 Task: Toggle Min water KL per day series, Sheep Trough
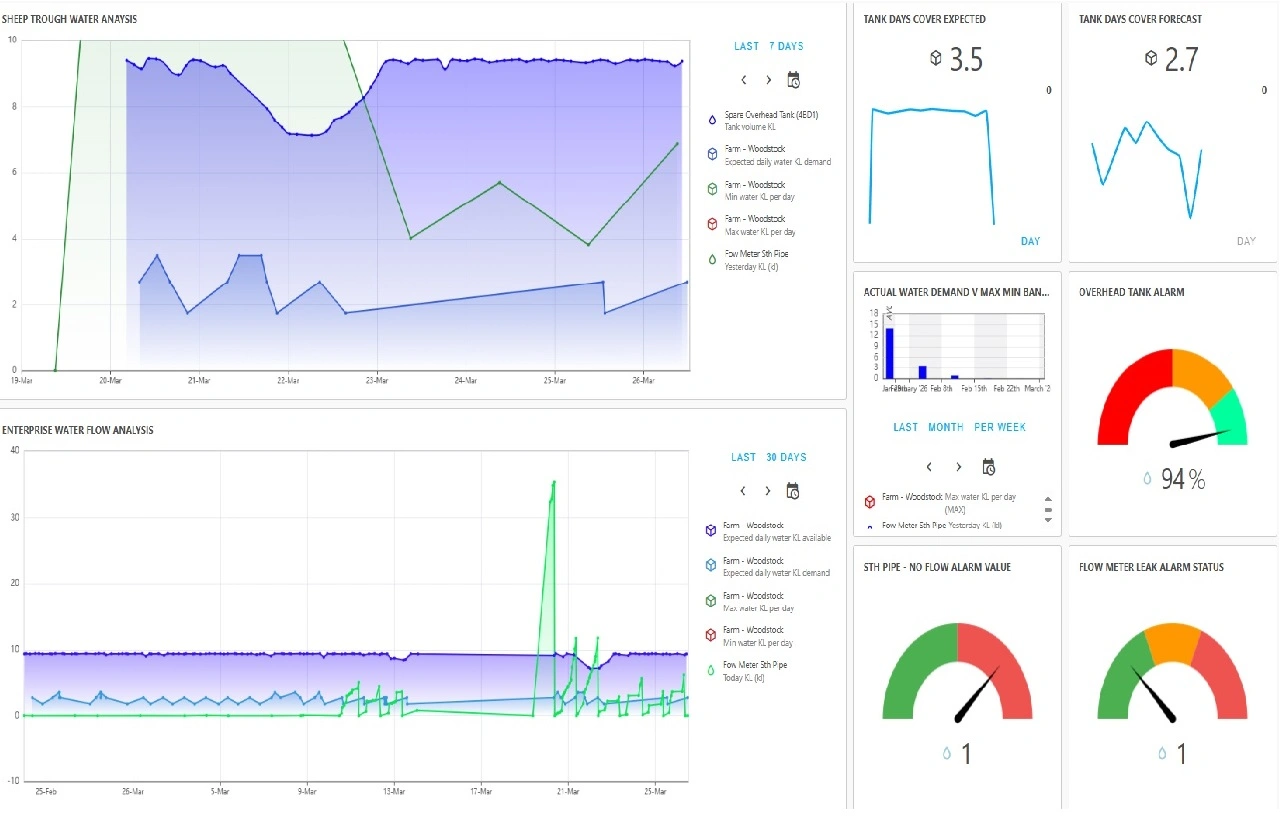coord(760,190)
